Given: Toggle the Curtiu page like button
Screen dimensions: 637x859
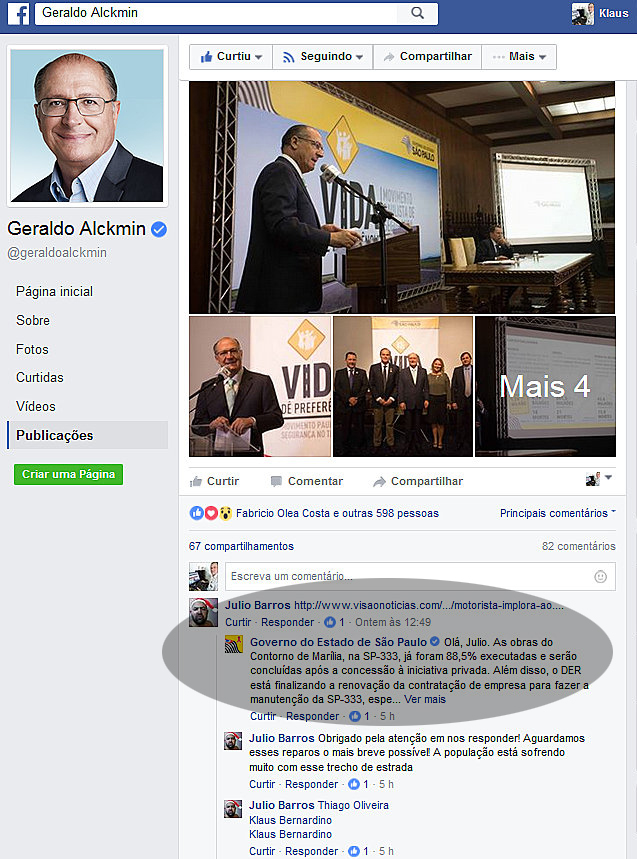Looking at the screenshot, I should click(231, 56).
